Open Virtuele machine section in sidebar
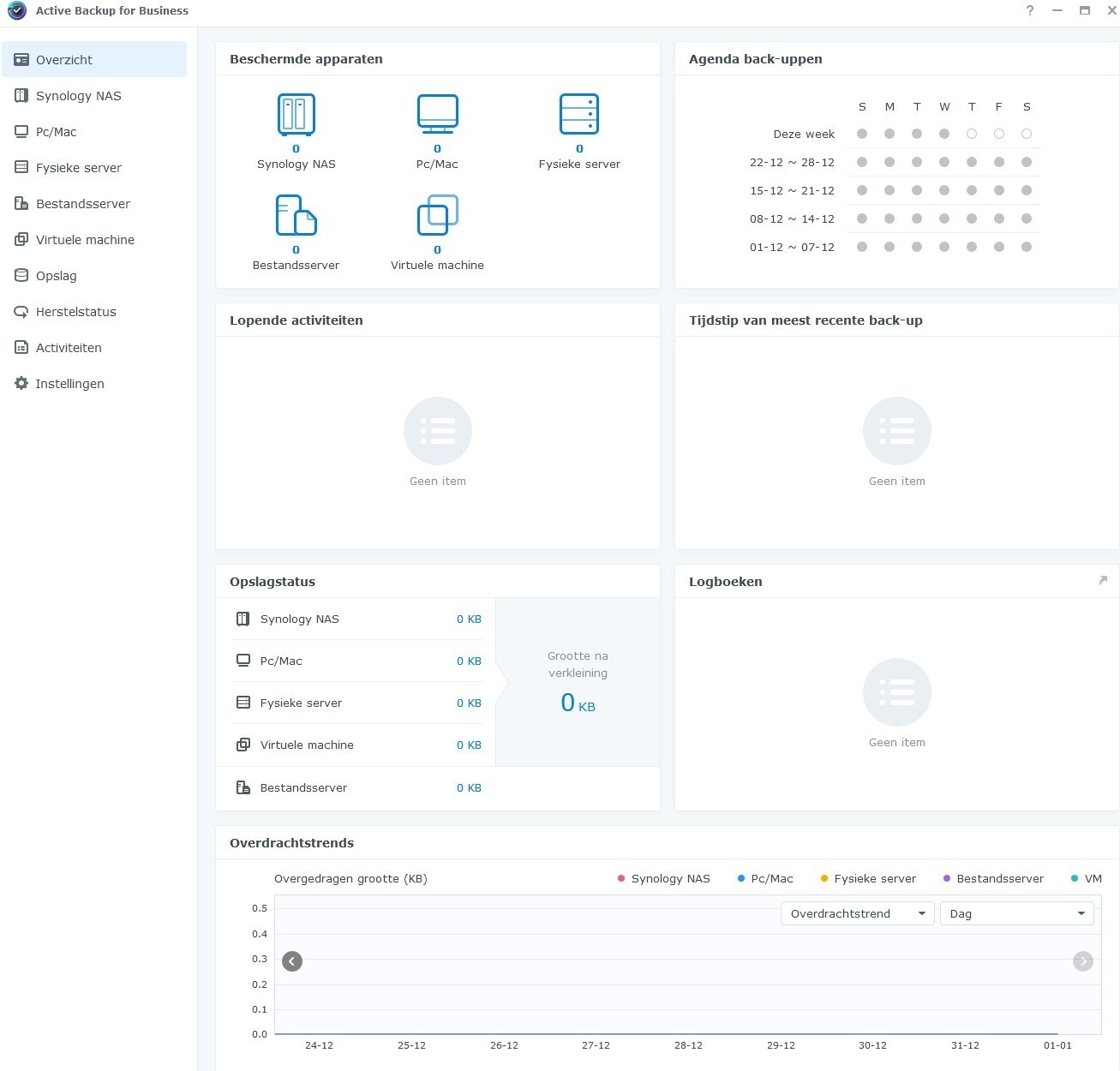Image resolution: width=1120 pixels, height=1071 pixels. coord(94,240)
